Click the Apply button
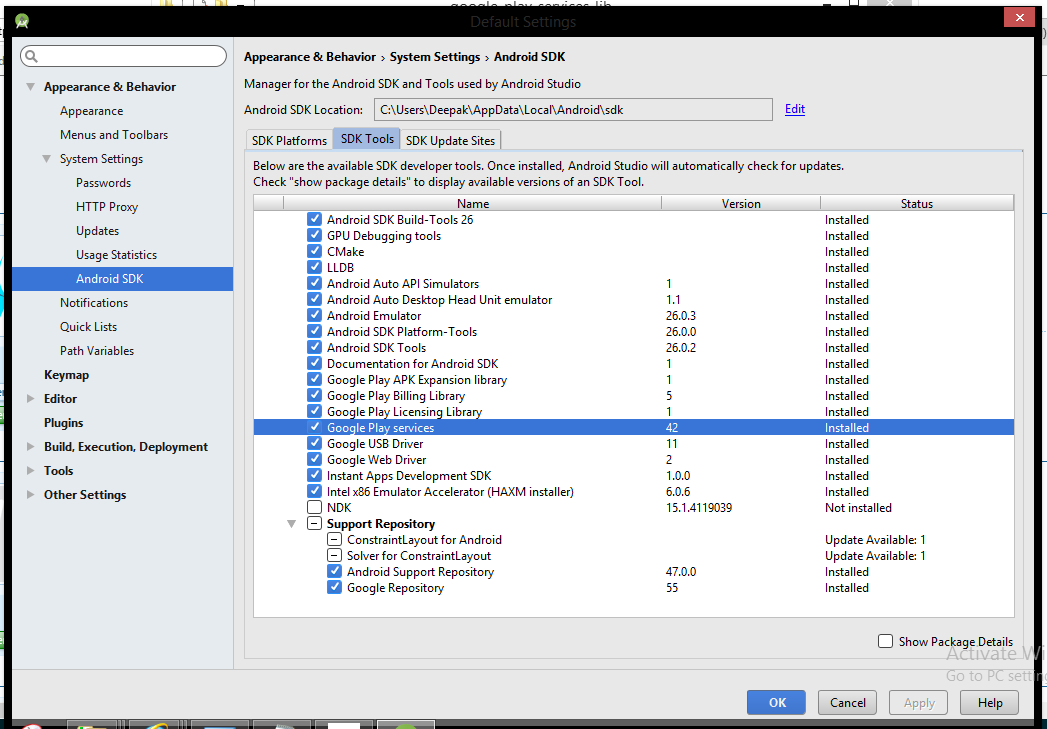1047x729 pixels. pos(919,702)
